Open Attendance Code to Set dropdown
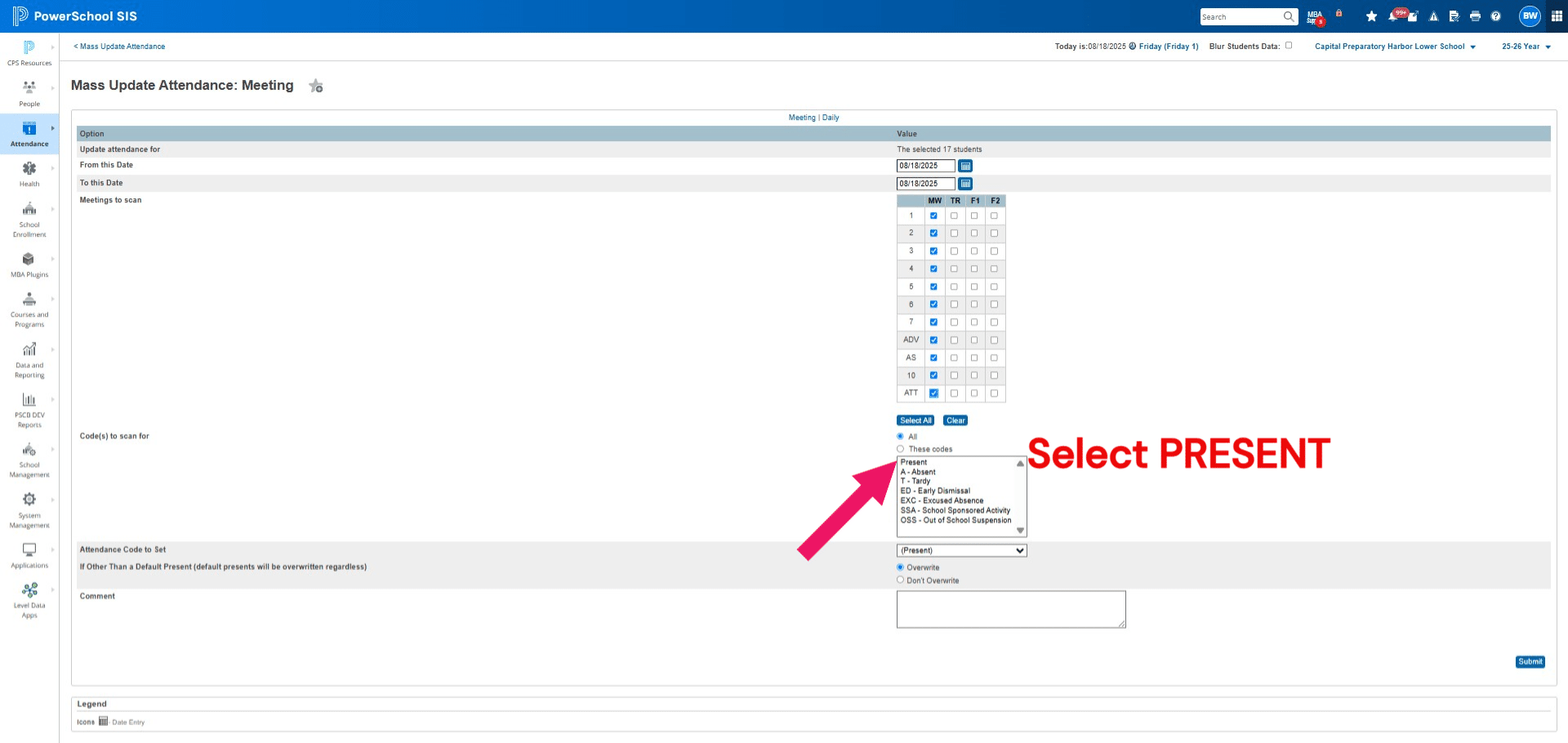The height and width of the screenshot is (743, 1568). (961, 551)
